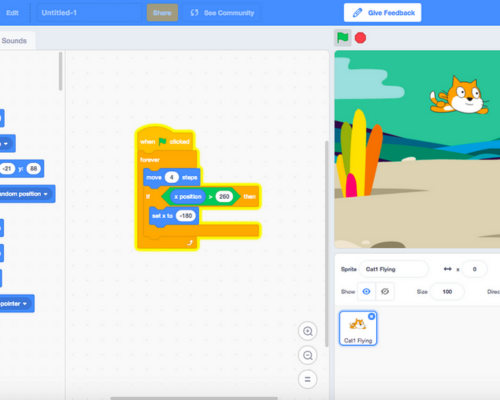Click the See Community swirl icon
Viewport: 500px width, 400px height.
point(194,13)
